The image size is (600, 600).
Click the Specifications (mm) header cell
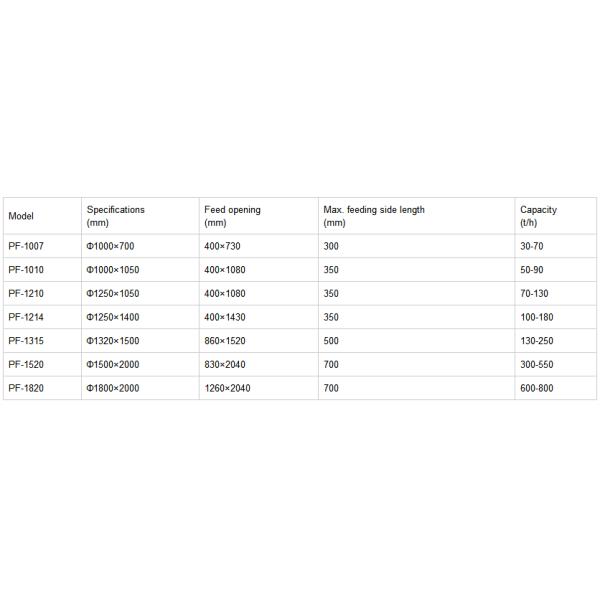pos(116,216)
